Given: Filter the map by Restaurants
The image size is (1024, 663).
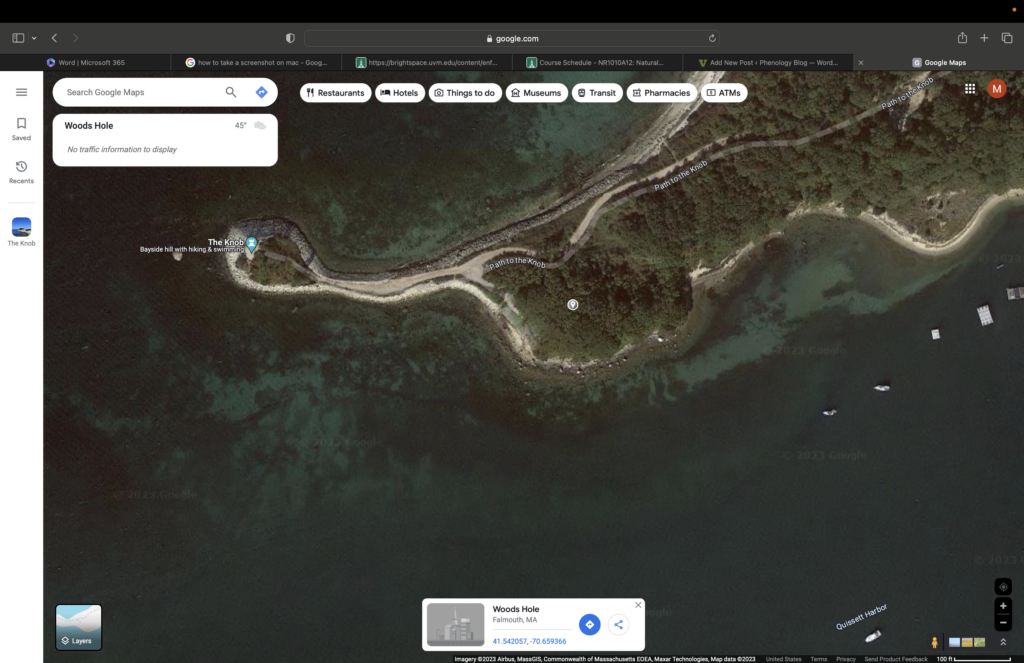Looking at the screenshot, I should [336, 93].
